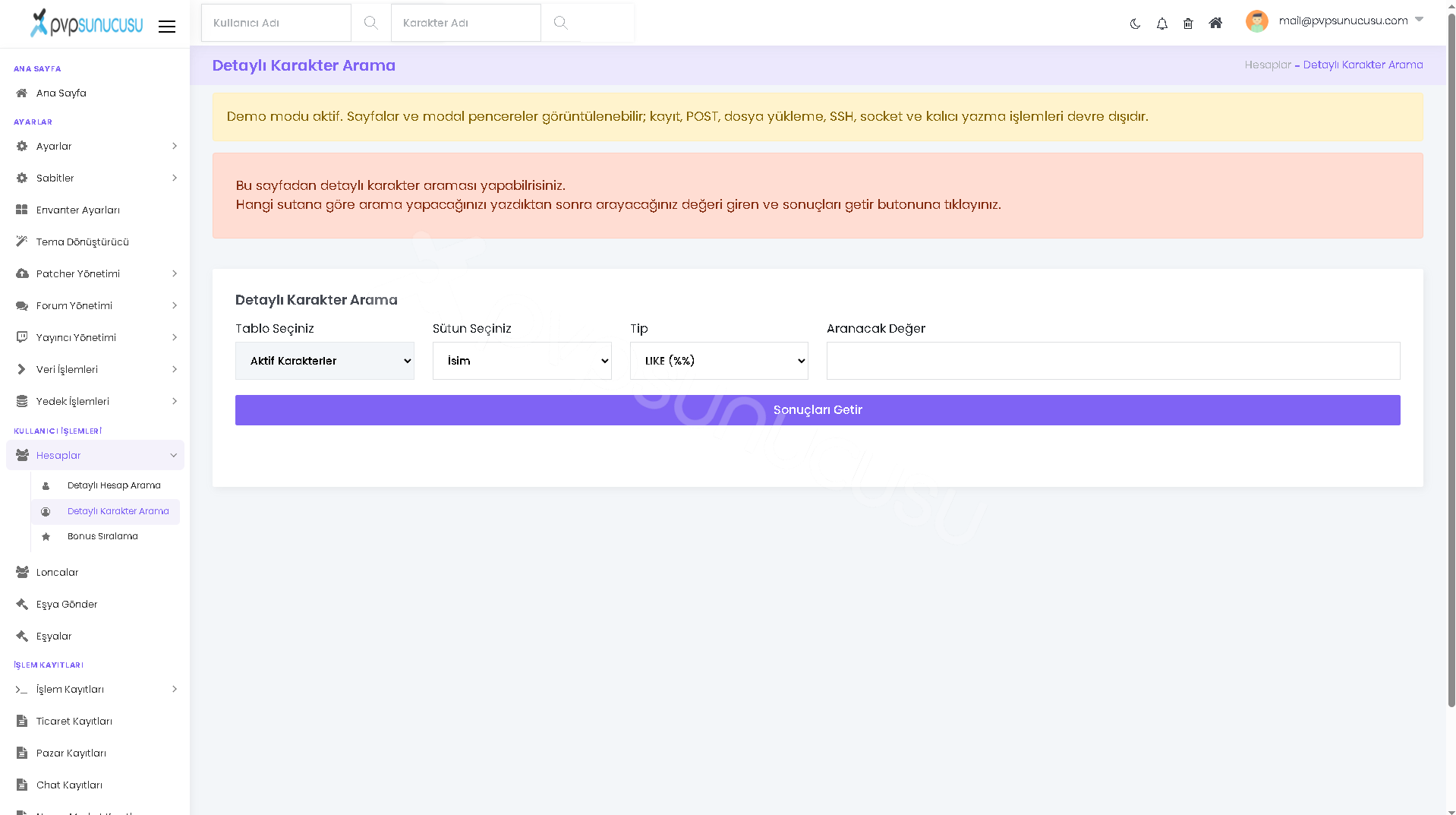Click search icon next to Karakter Adı field
Viewport: 1456px width, 815px height.
[560, 23]
